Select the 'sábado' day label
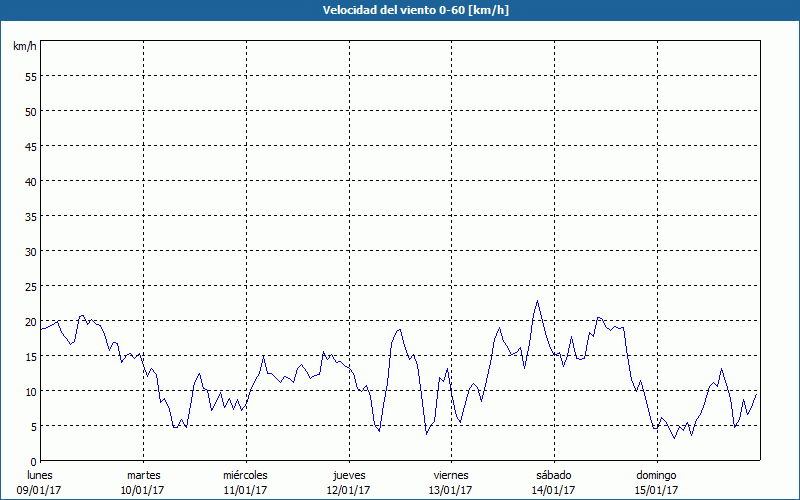The image size is (800, 500). pos(553,475)
